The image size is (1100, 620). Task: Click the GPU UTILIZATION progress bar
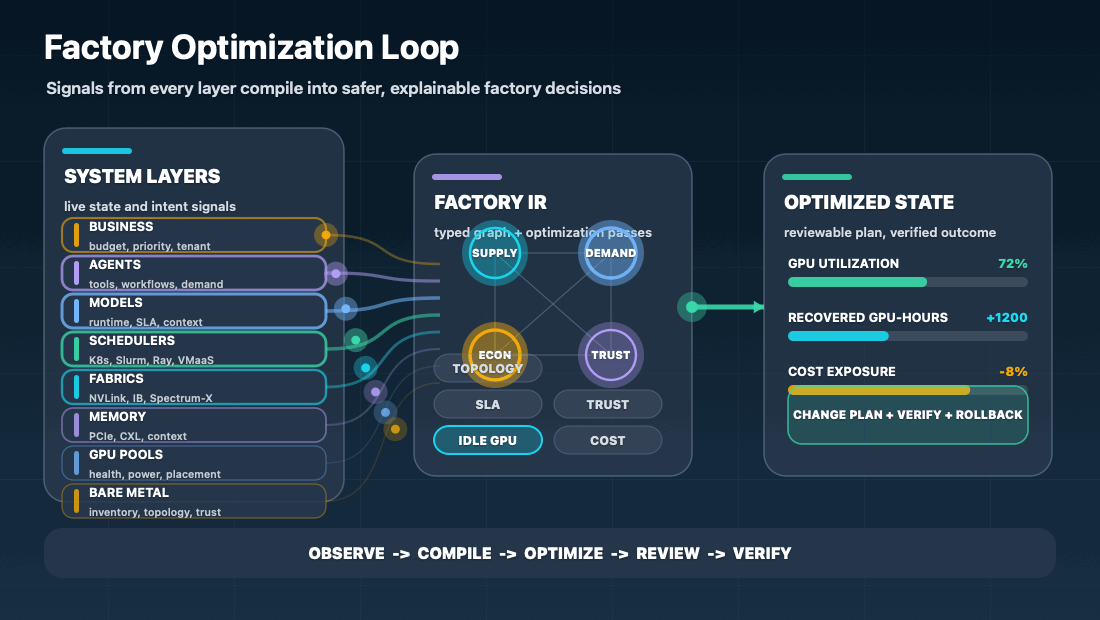pyautogui.click(x=908, y=282)
